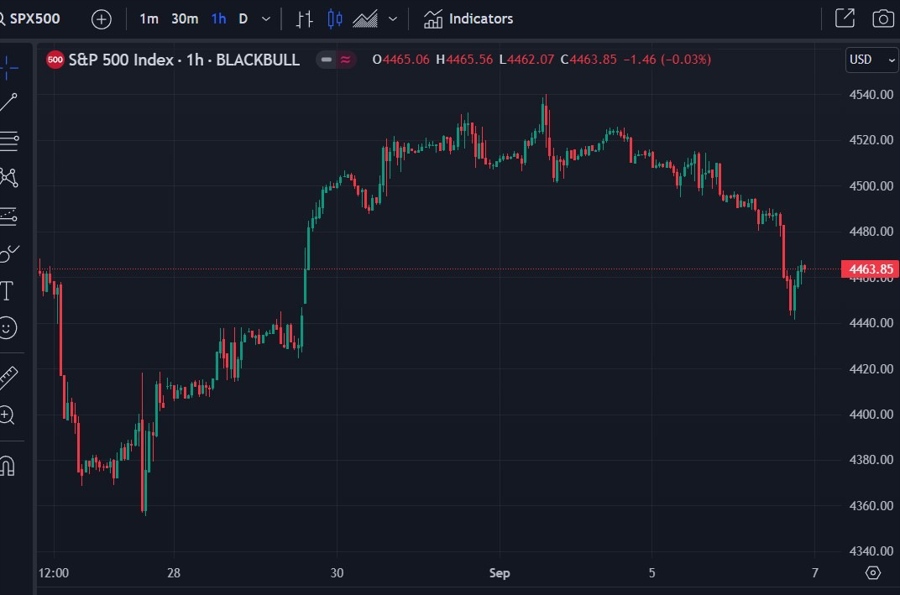Click the change value −1.46 (−0.03%)

click(x=668, y=60)
